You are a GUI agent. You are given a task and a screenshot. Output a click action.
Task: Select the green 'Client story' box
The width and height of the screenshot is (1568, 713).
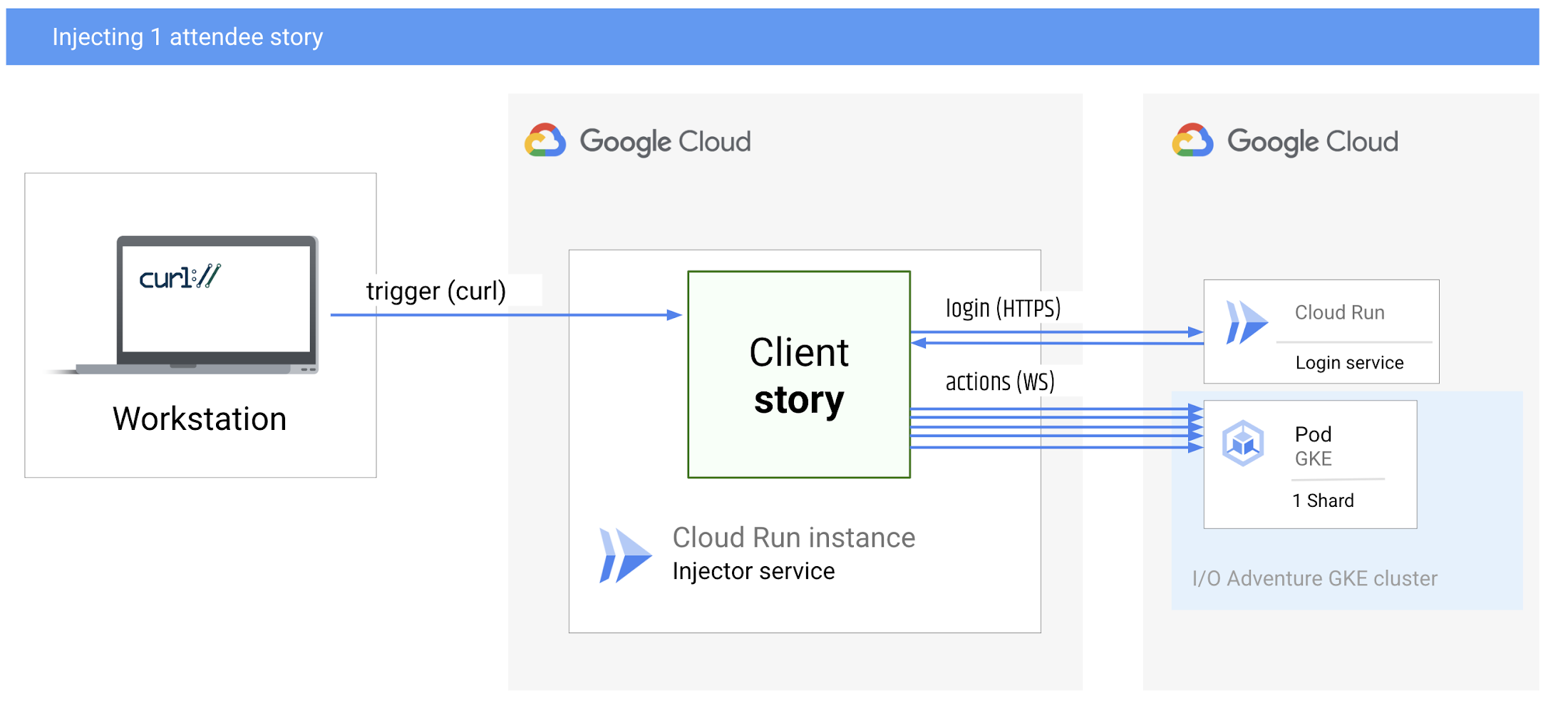pos(799,374)
